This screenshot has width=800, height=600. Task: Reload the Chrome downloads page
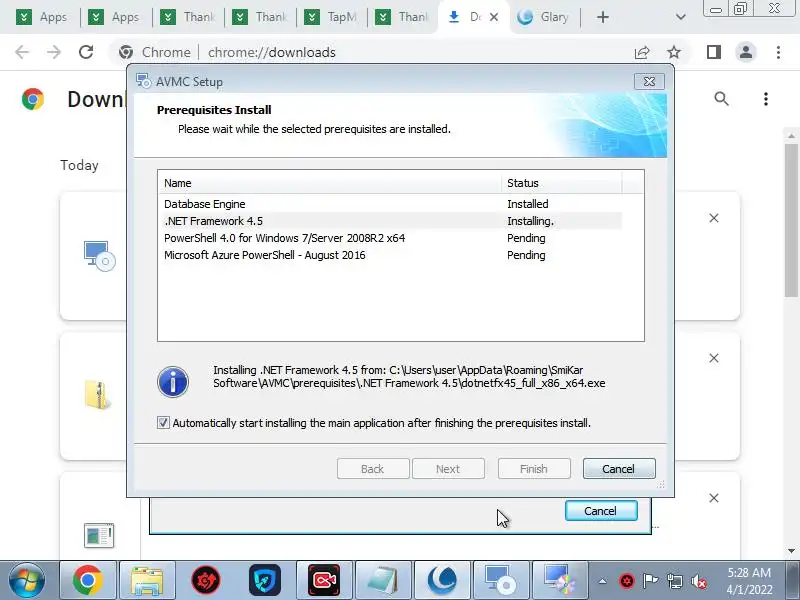(86, 52)
